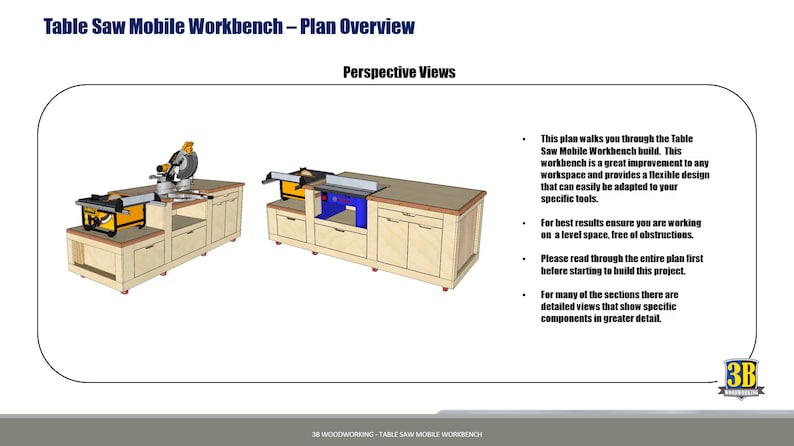The image size is (794, 446).
Task: Click the bullet "Please read through the entire plan first"
Action: coord(622,264)
